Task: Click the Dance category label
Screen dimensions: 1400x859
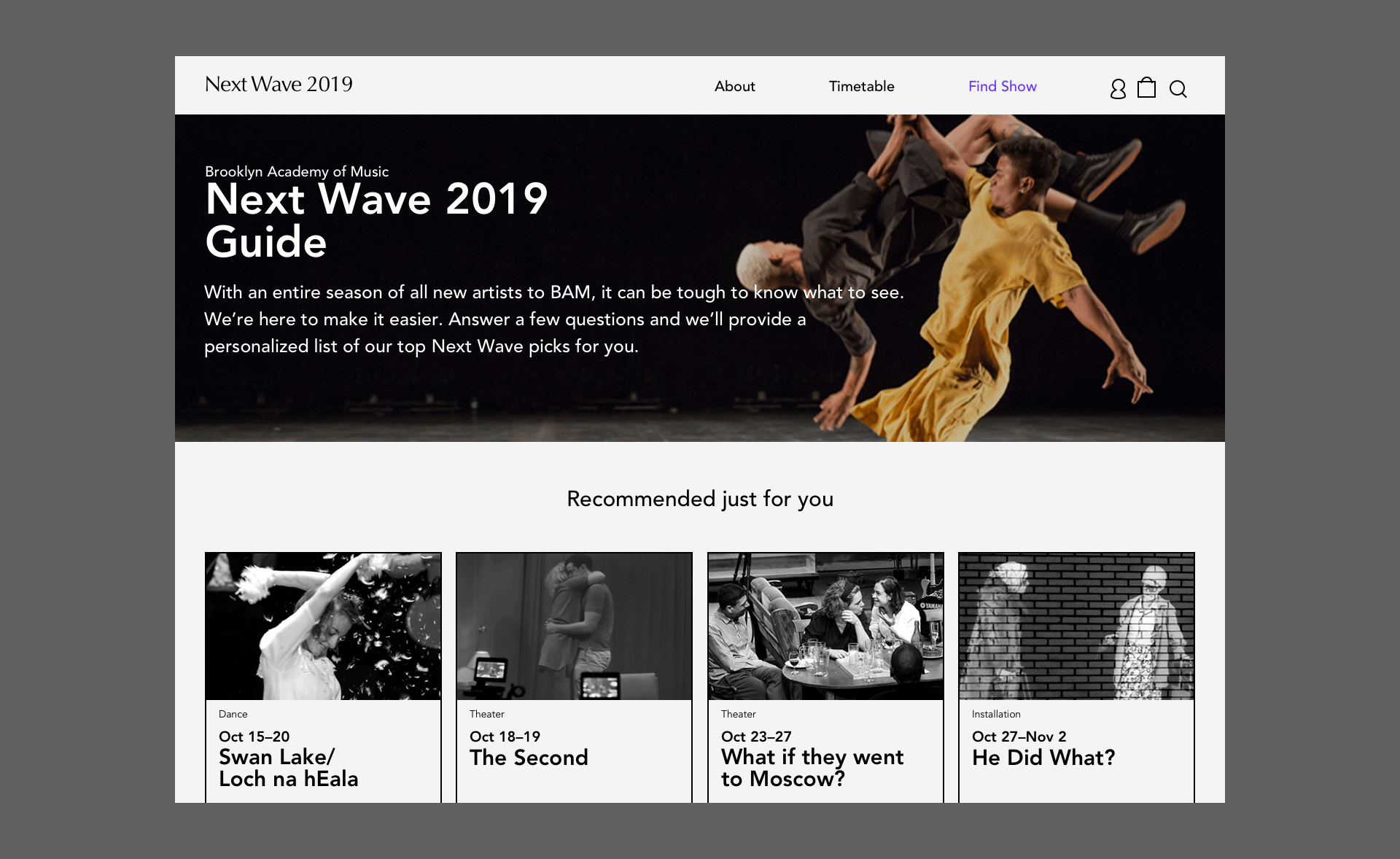Action: click(233, 714)
